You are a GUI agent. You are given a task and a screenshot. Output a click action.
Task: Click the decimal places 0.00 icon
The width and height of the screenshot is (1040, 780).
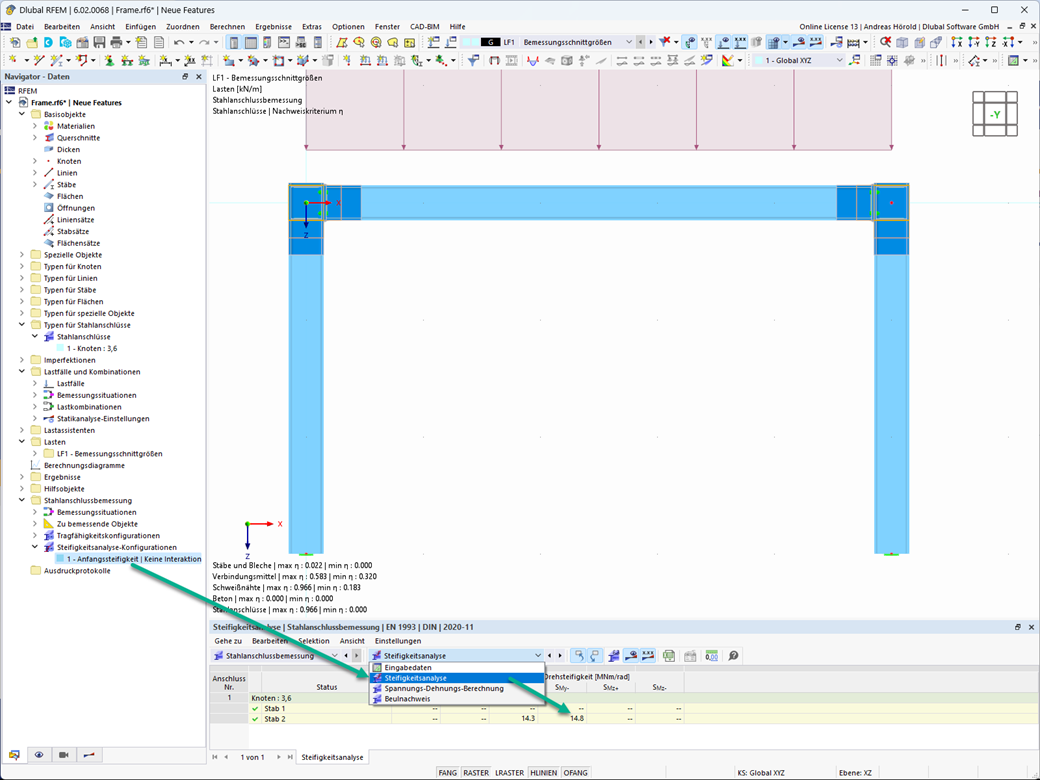712,655
